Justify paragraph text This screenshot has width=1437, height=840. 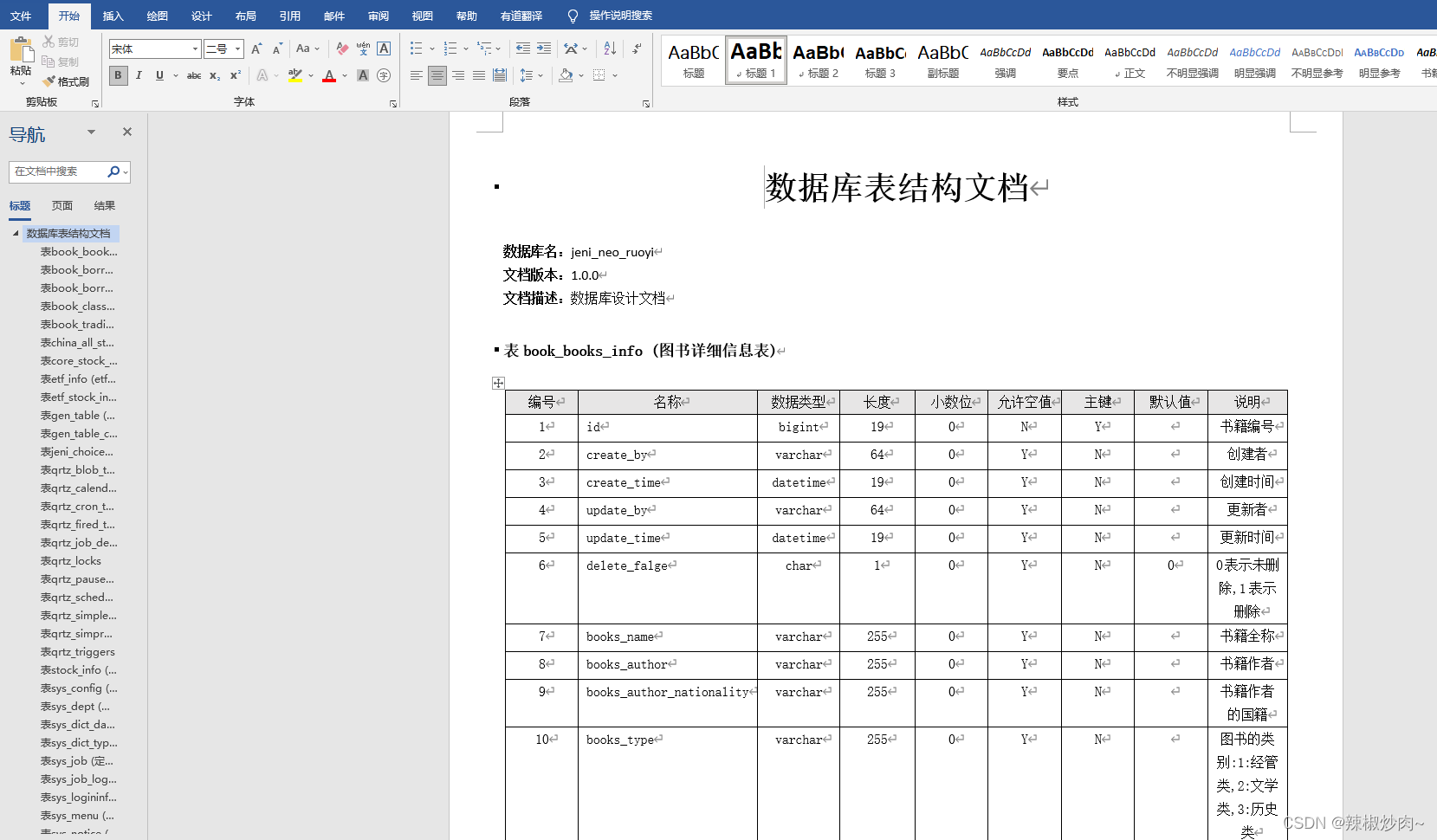(479, 75)
